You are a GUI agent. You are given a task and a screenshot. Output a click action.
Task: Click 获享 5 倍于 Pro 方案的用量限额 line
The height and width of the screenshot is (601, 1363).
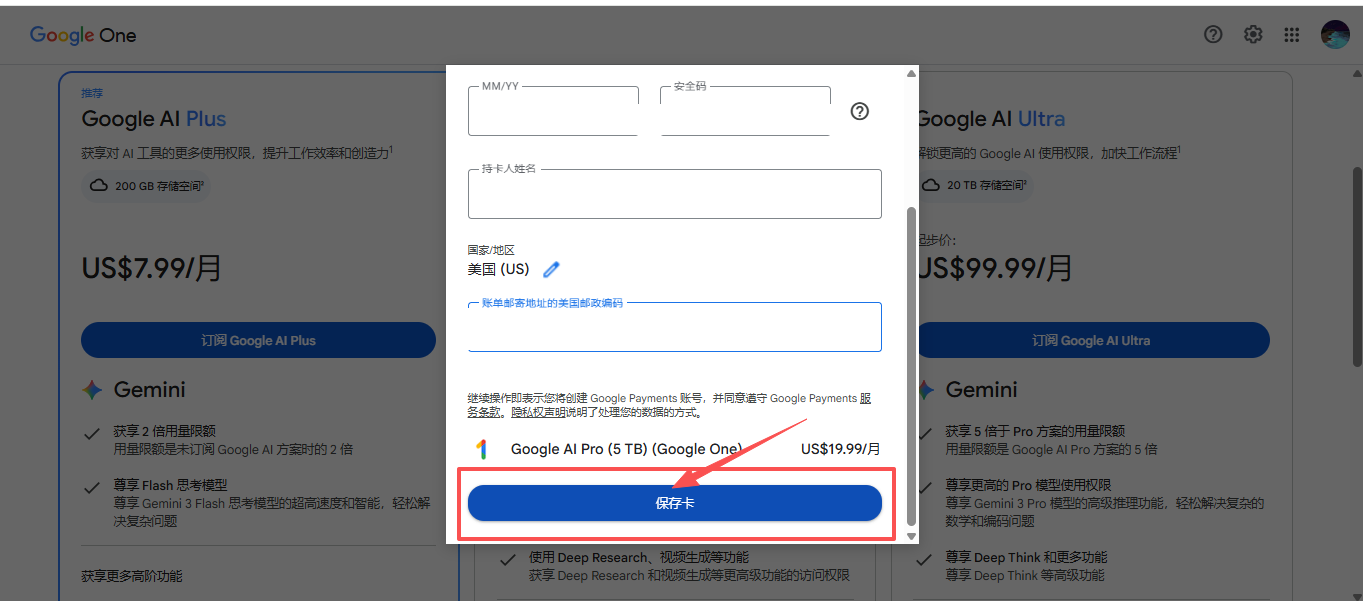[1035, 431]
